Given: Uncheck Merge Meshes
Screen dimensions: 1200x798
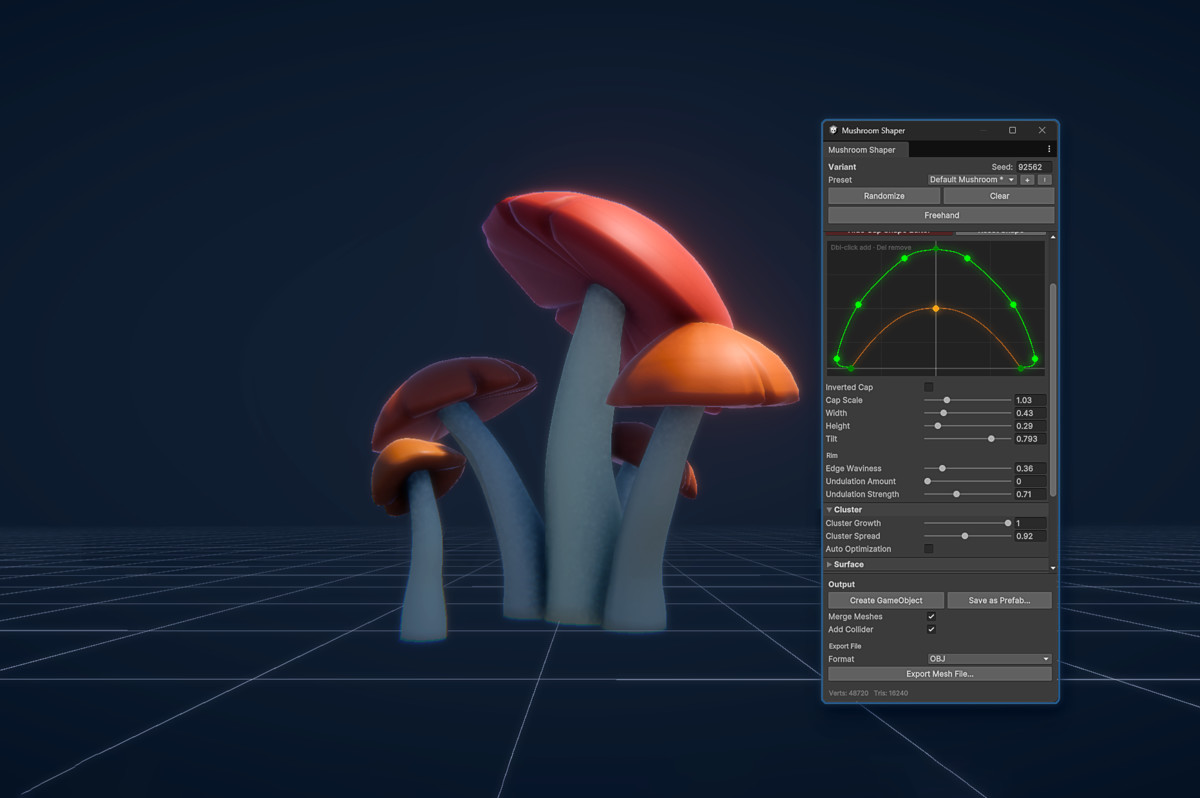Looking at the screenshot, I should pos(931,617).
